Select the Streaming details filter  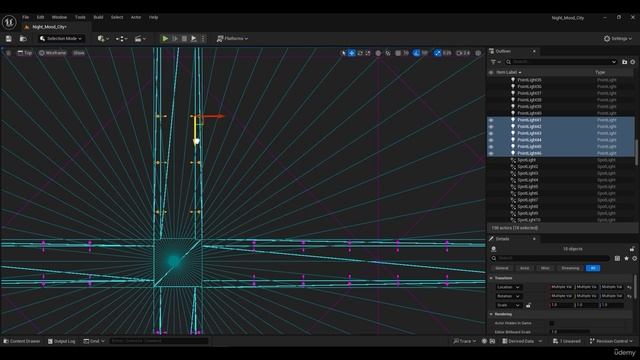point(570,268)
